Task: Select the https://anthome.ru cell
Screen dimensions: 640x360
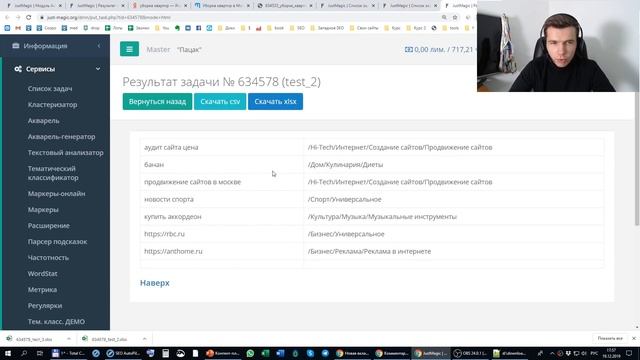Action: pos(222,251)
